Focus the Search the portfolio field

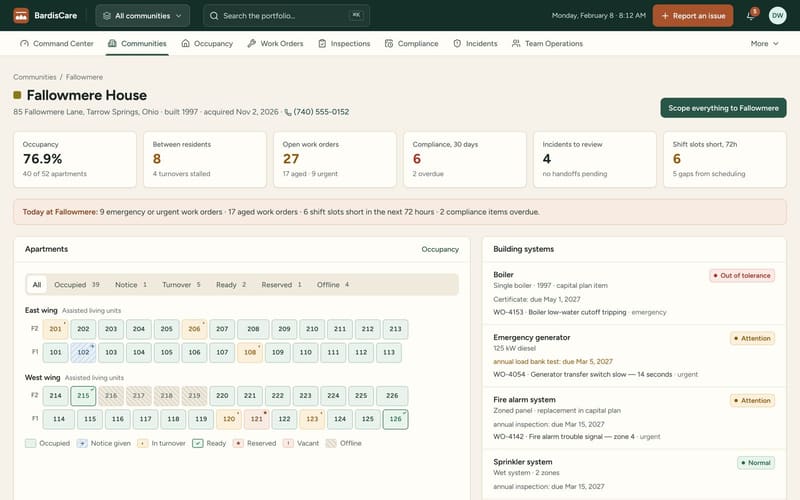point(286,16)
